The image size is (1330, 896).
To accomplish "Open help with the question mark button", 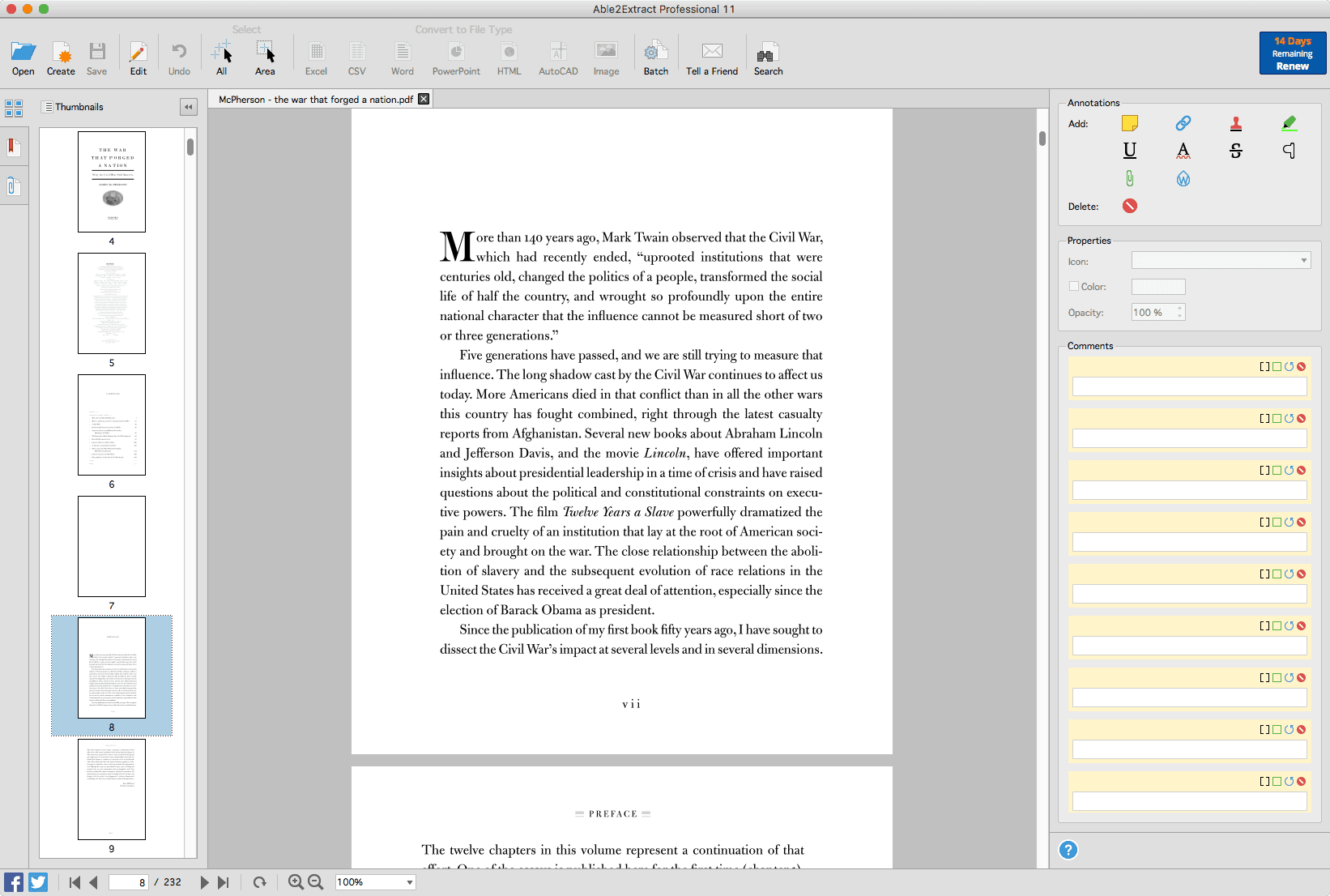I will (1068, 850).
